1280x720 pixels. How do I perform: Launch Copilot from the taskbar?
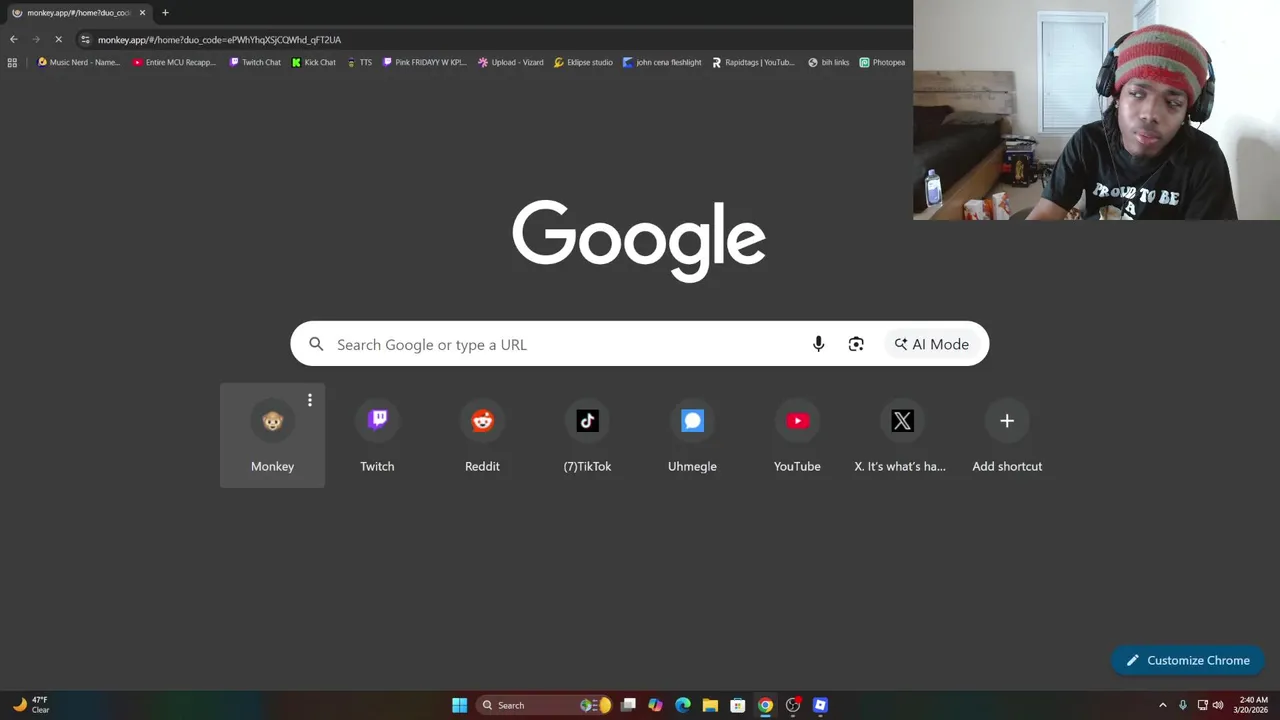(655, 705)
